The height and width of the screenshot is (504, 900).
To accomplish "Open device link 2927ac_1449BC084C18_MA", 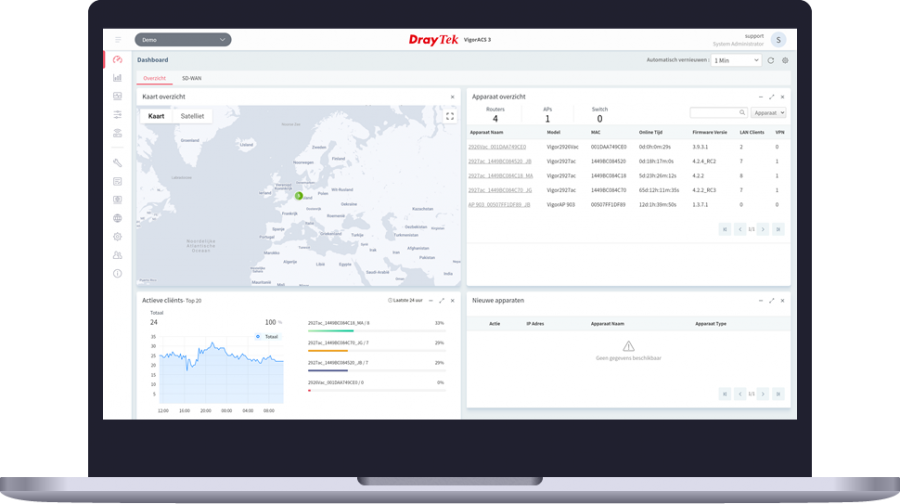I will coord(501,176).
